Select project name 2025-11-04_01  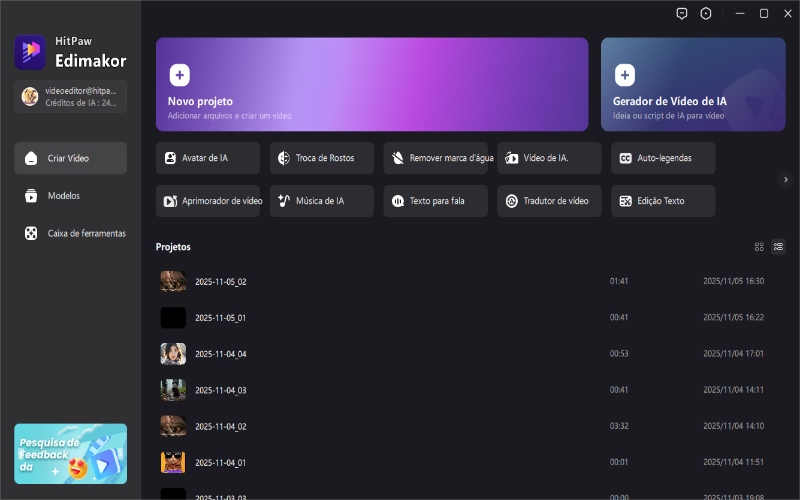pyautogui.click(x=220, y=463)
